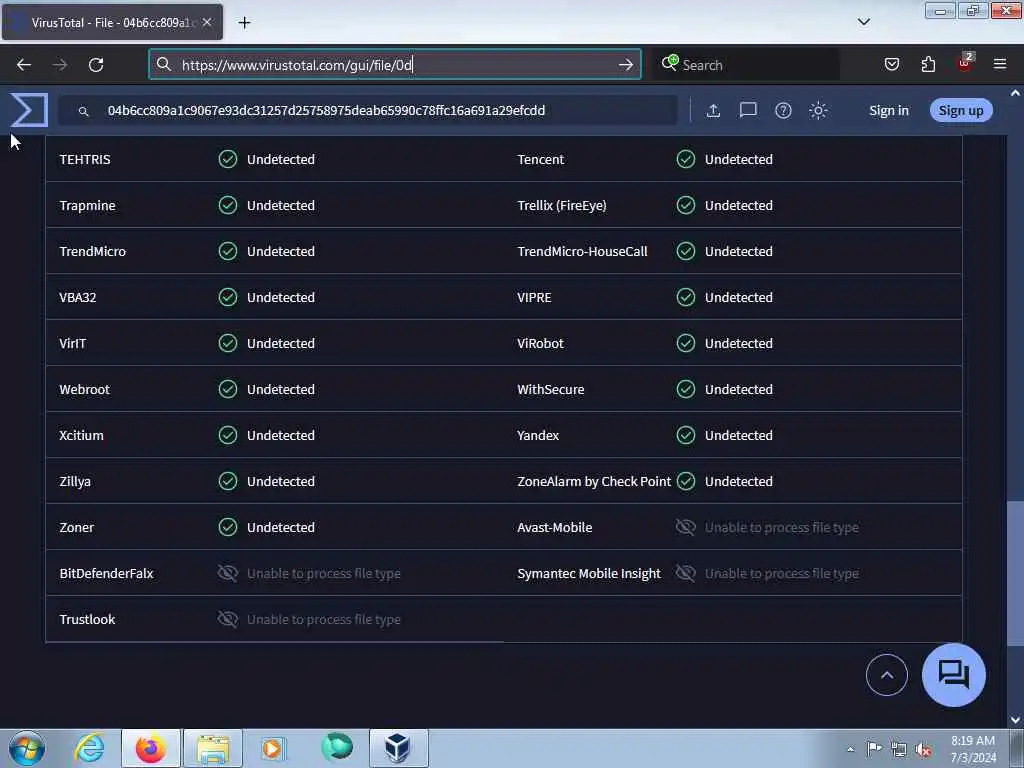Click the VirusTotal sigma logo
Viewport: 1024px width, 768px height.
click(29, 110)
